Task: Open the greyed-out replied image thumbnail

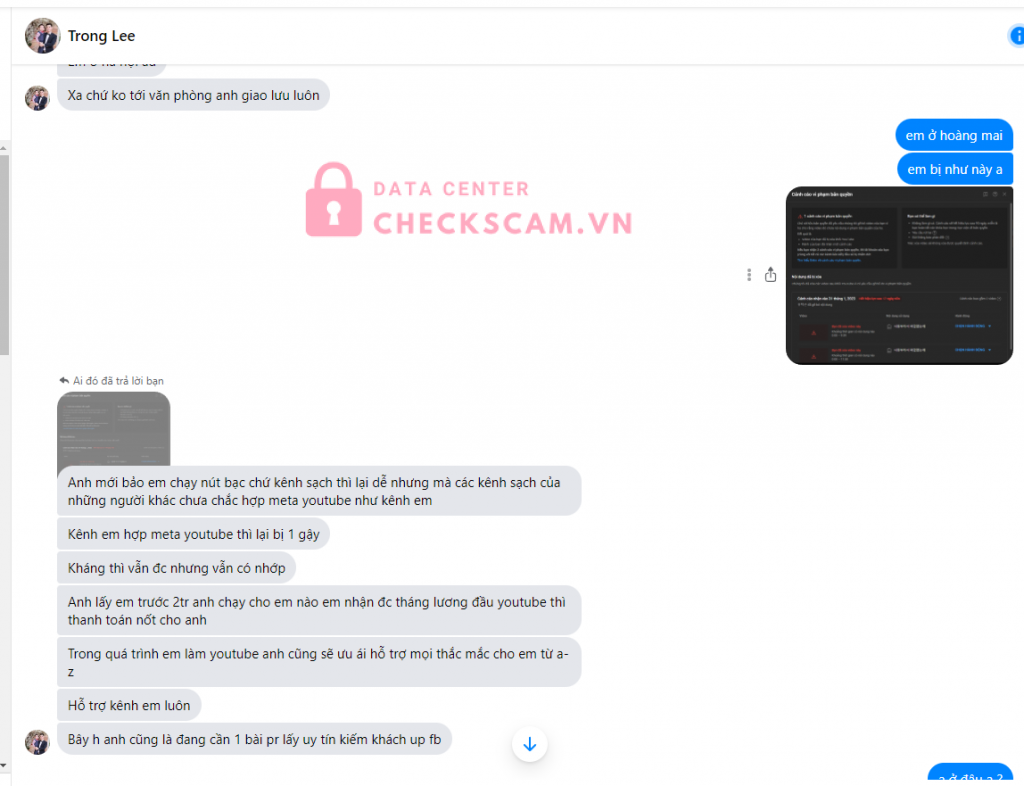Action: click(114, 429)
